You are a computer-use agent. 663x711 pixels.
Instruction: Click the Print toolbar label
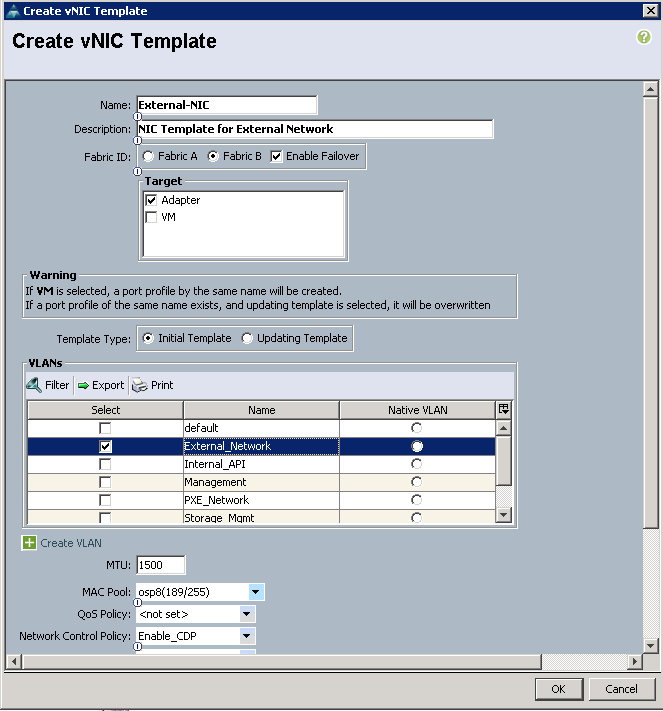(x=162, y=385)
